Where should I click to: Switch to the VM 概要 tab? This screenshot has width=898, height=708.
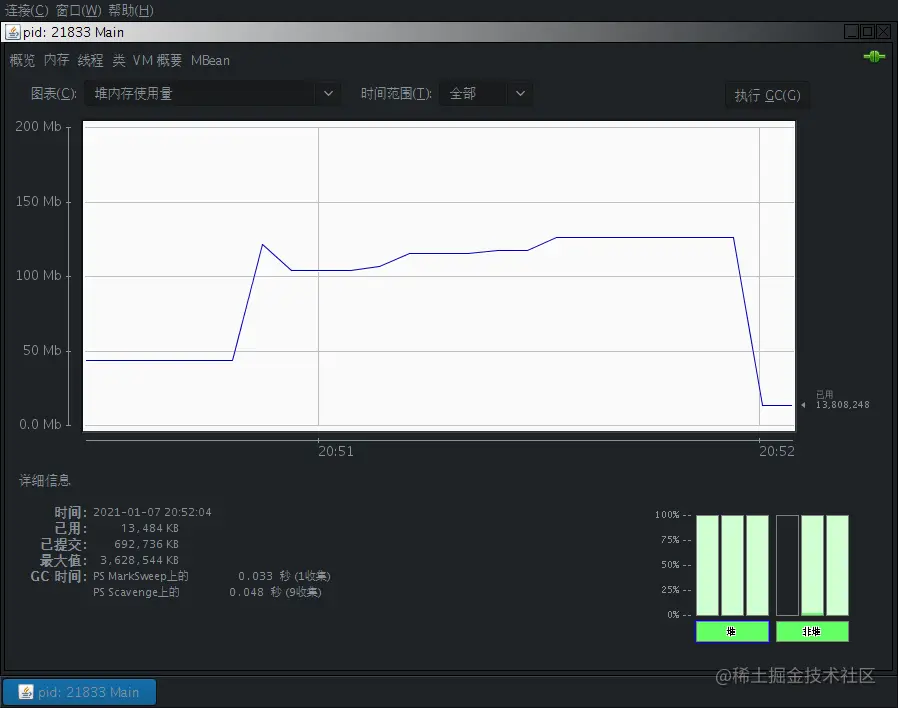[x=157, y=60]
